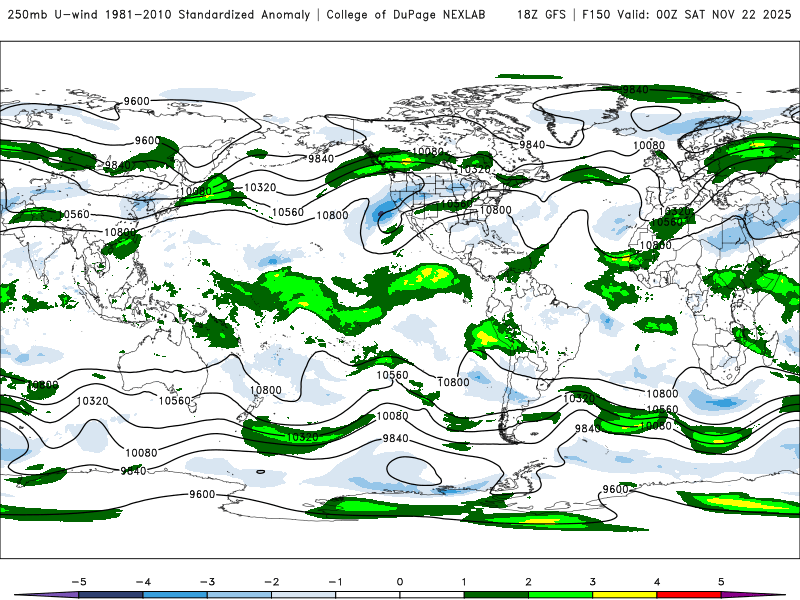Click the '-2' colorbar label

271,582
